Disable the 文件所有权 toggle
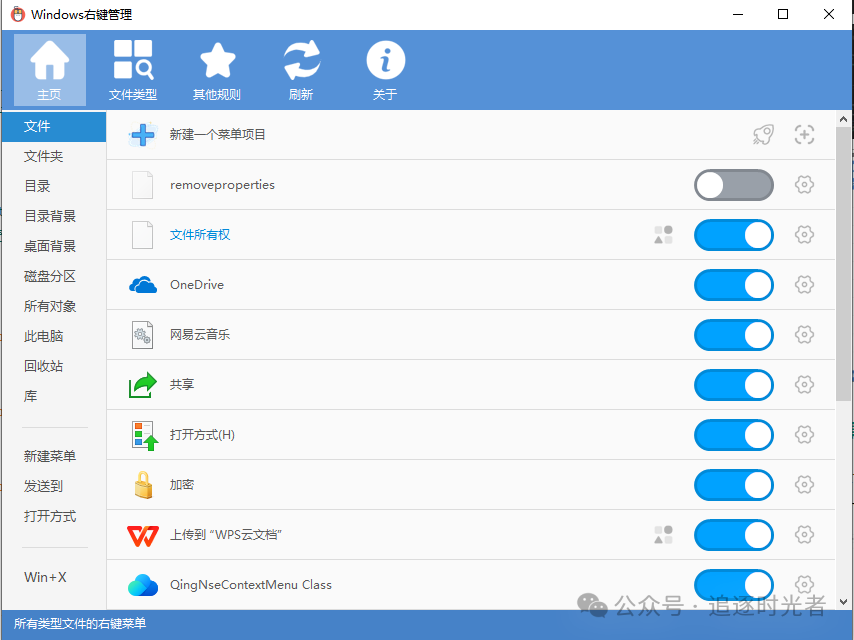 [734, 235]
